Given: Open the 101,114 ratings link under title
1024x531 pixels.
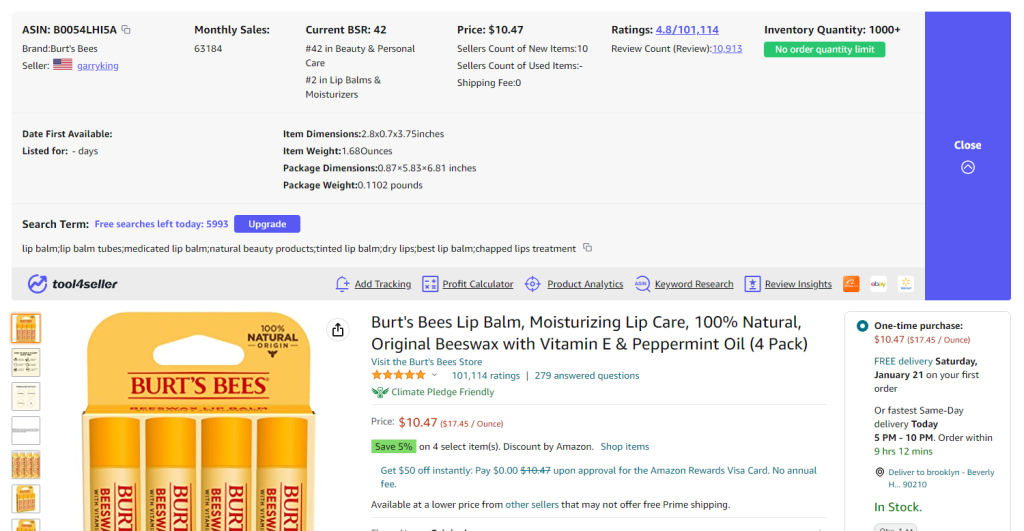Looking at the screenshot, I should (486, 376).
